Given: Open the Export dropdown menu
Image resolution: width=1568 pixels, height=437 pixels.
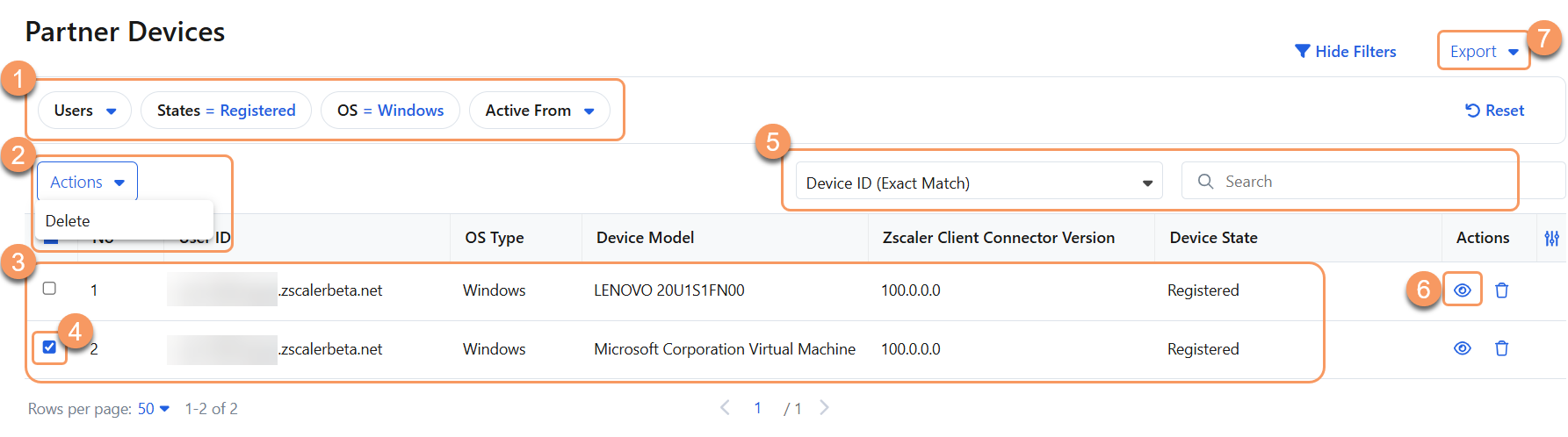Looking at the screenshot, I should click(x=1483, y=52).
